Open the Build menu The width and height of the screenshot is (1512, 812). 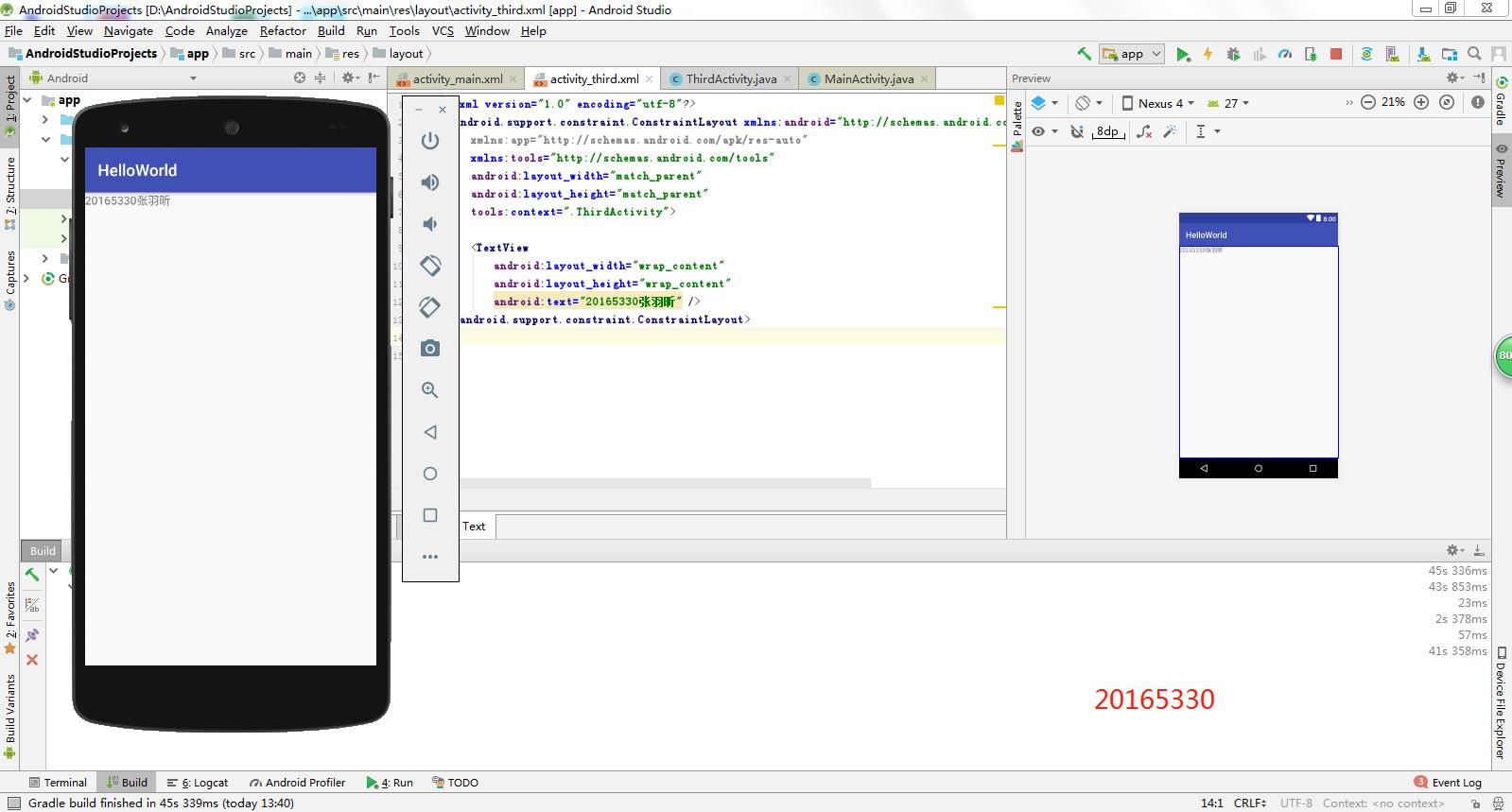[331, 31]
